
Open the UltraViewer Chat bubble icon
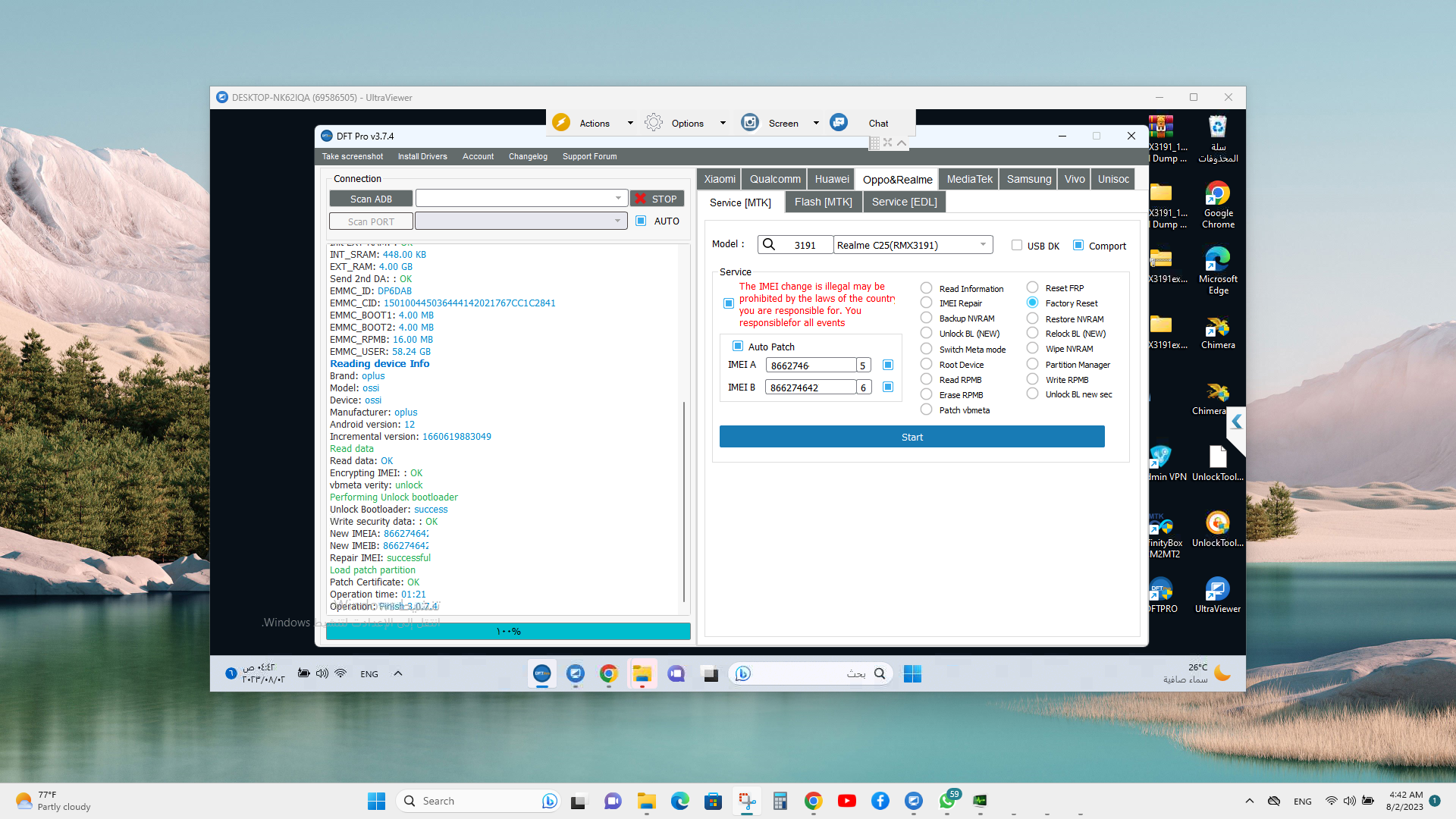[x=839, y=122]
